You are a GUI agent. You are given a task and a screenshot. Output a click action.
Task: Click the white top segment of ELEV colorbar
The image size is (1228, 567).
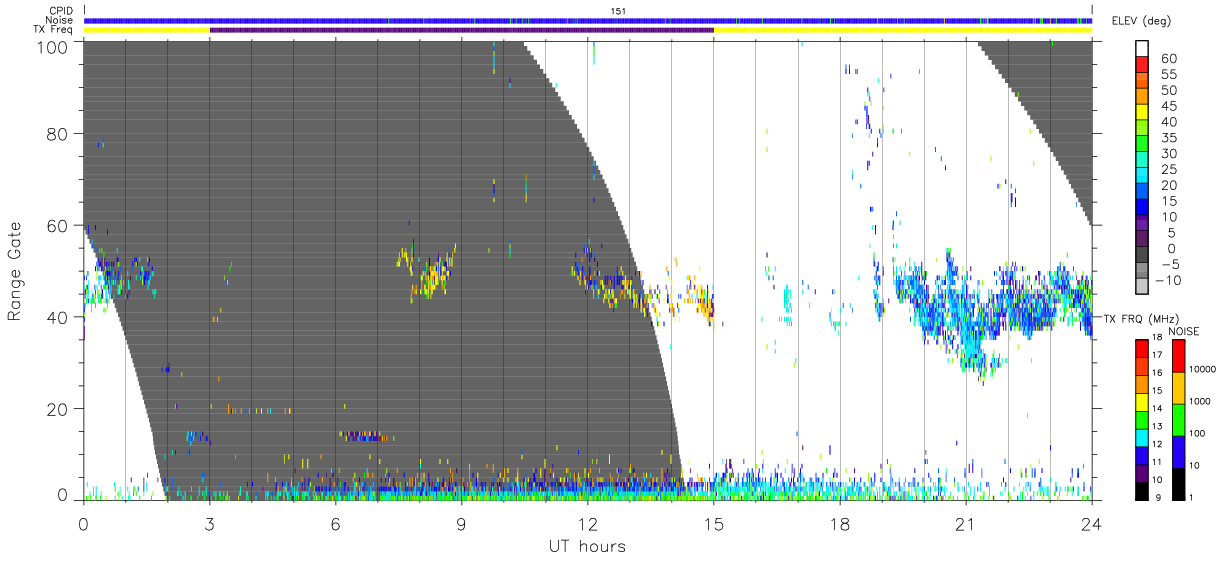1142,49
